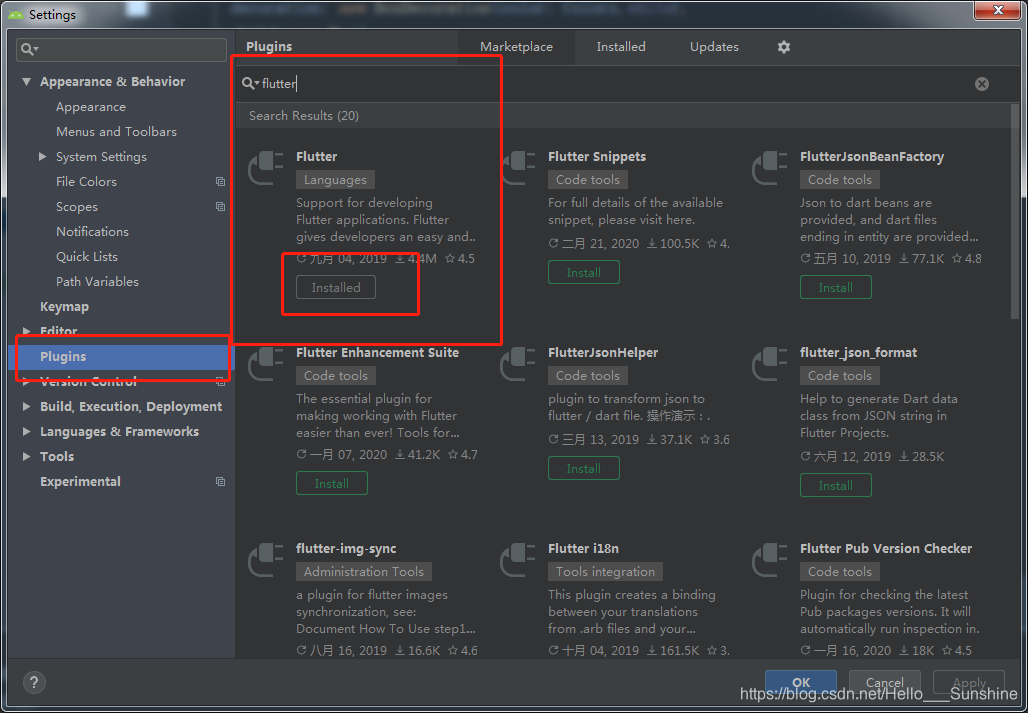Select Keymap in the settings tree
The image size is (1028, 713).
tap(64, 306)
